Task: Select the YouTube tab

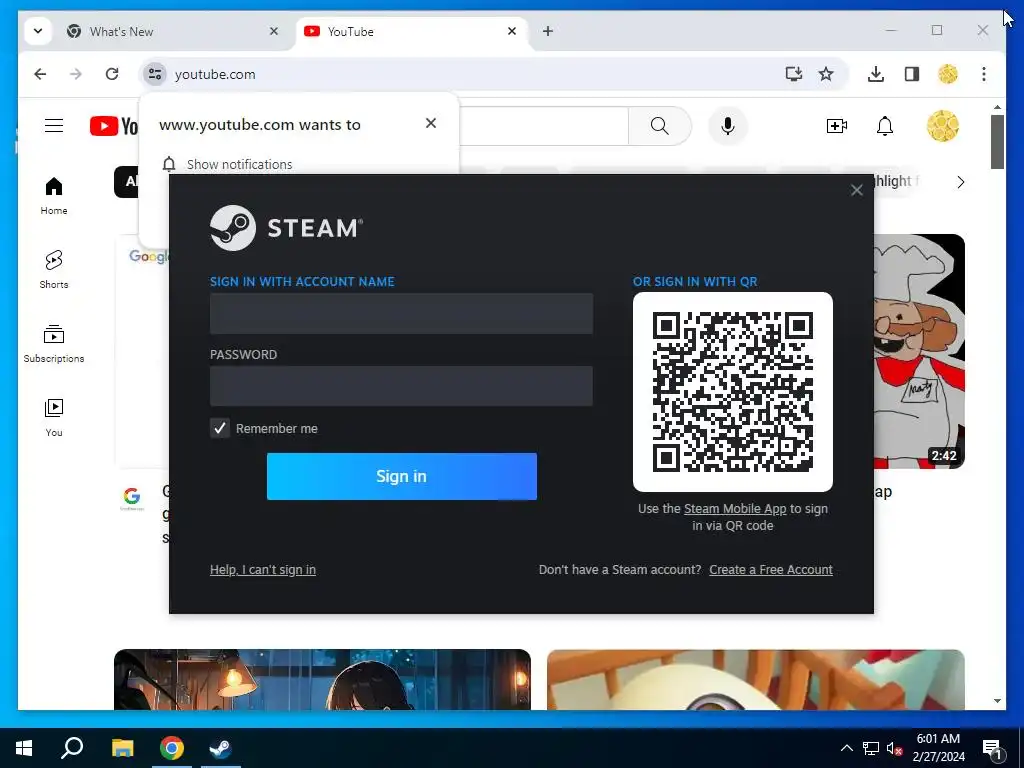Action: coord(411,31)
